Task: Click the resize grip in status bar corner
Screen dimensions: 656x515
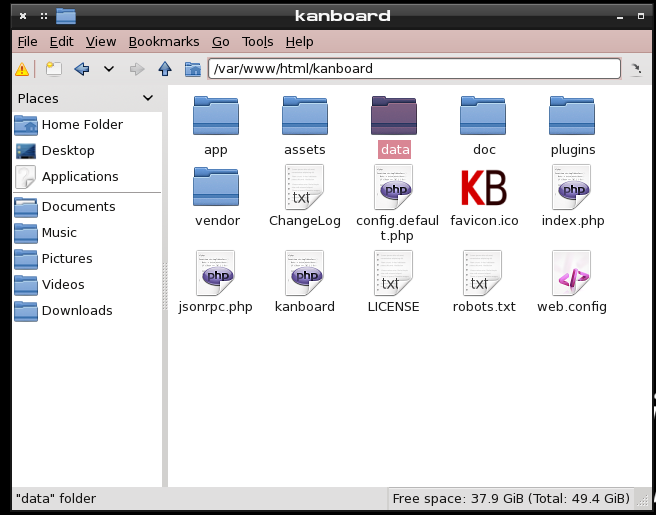Action: coord(643,499)
